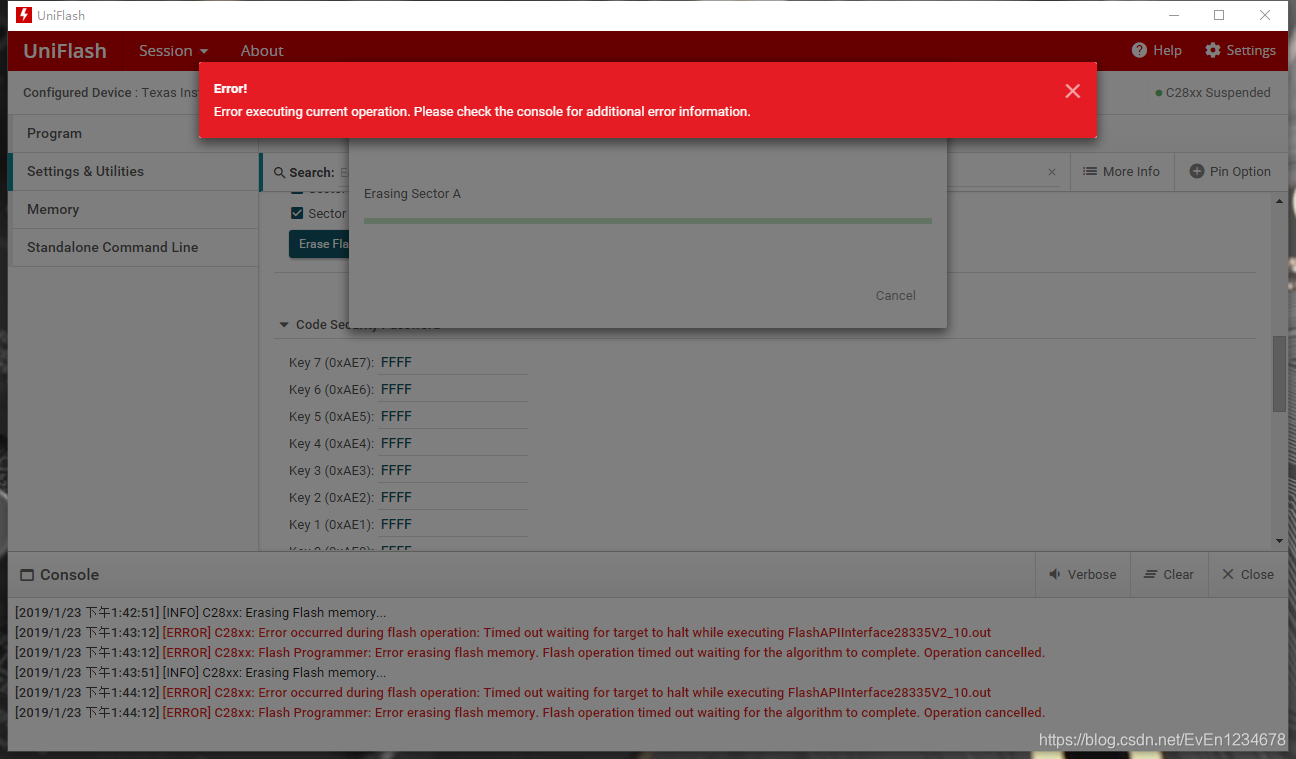Edit the Key 5 (0xAE5) value field
This screenshot has height=759, width=1296.
click(x=453, y=416)
